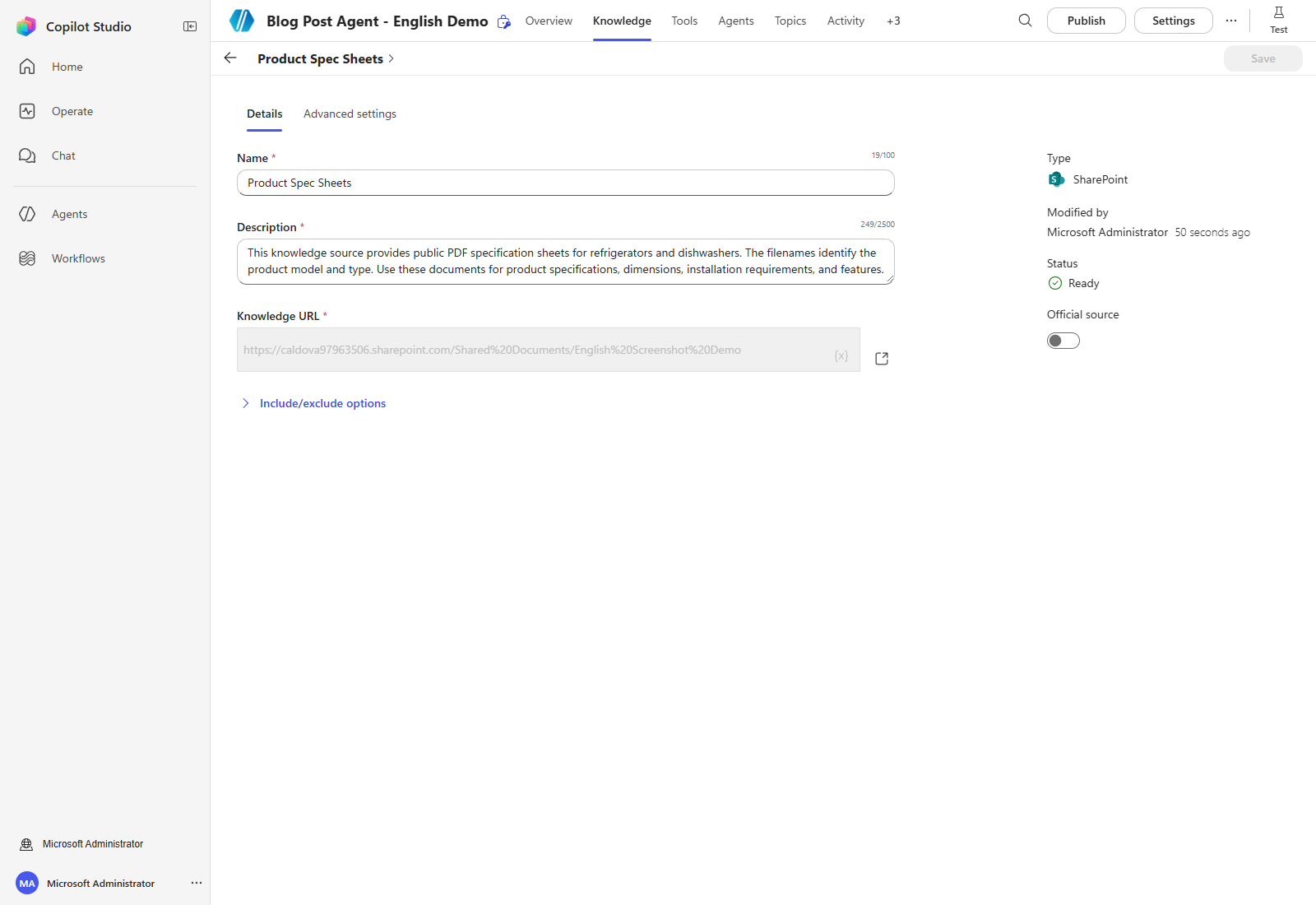Click the environment icon above the account
Viewport: 1316px width, 905px height.
(x=26, y=844)
